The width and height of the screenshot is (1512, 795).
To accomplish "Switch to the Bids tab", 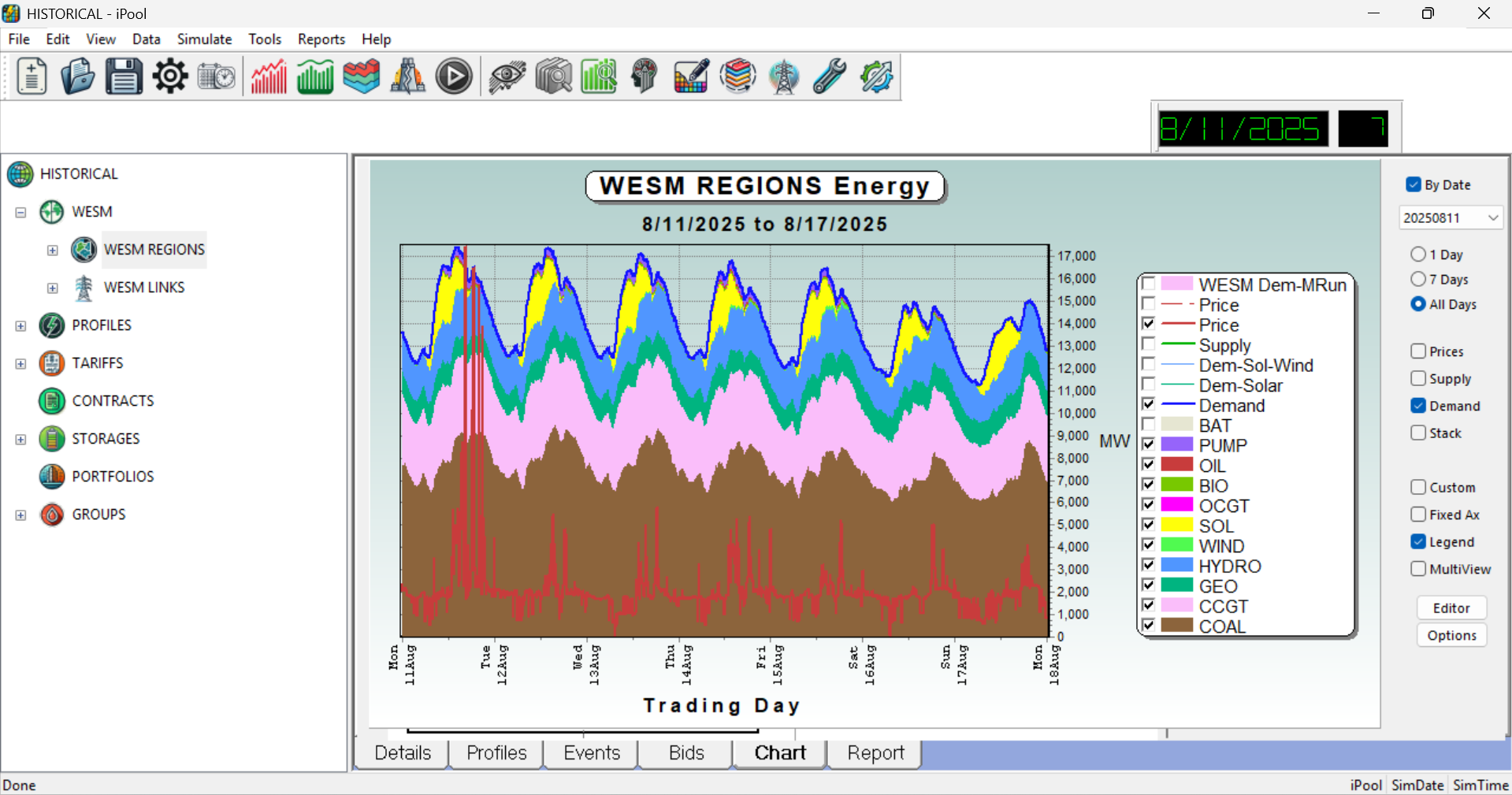I will [x=685, y=753].
